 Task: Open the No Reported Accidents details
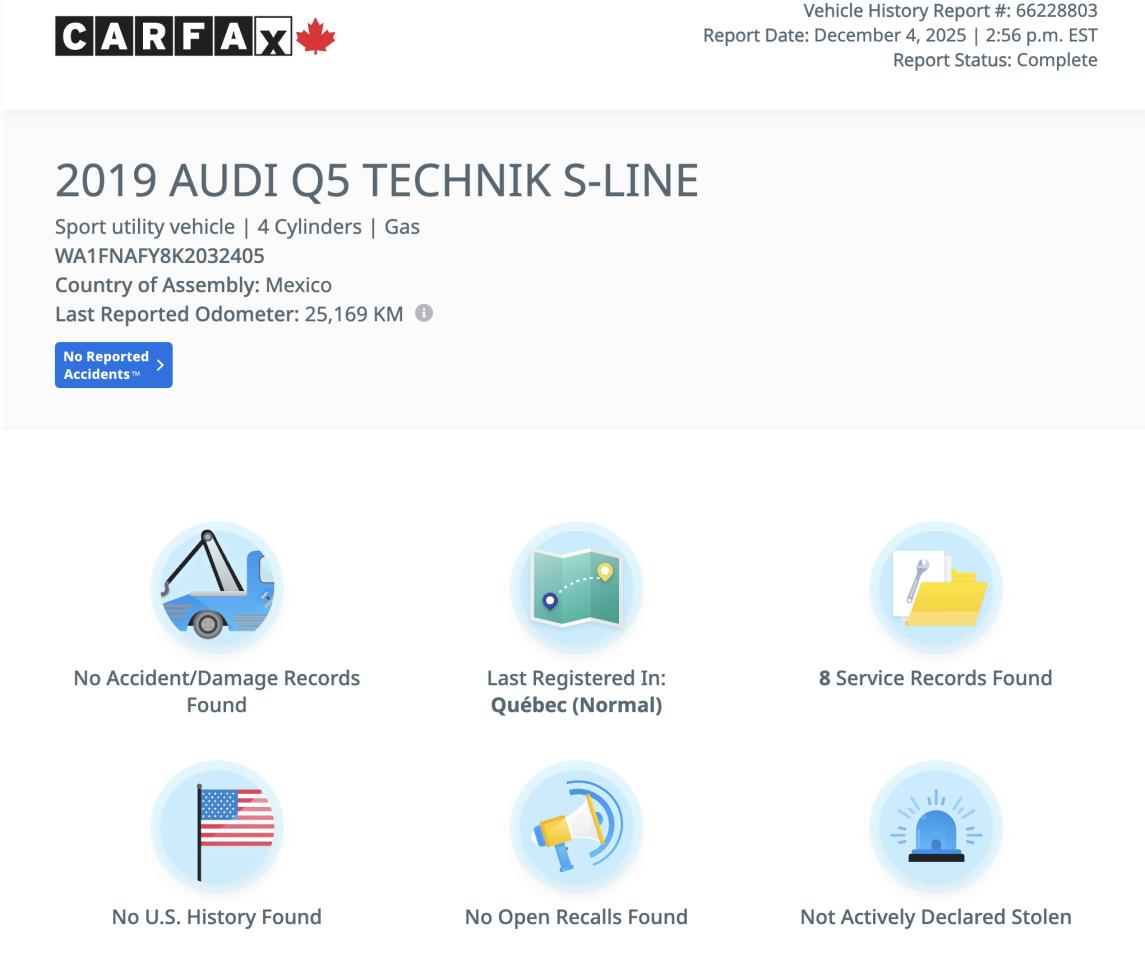[113, 365]
